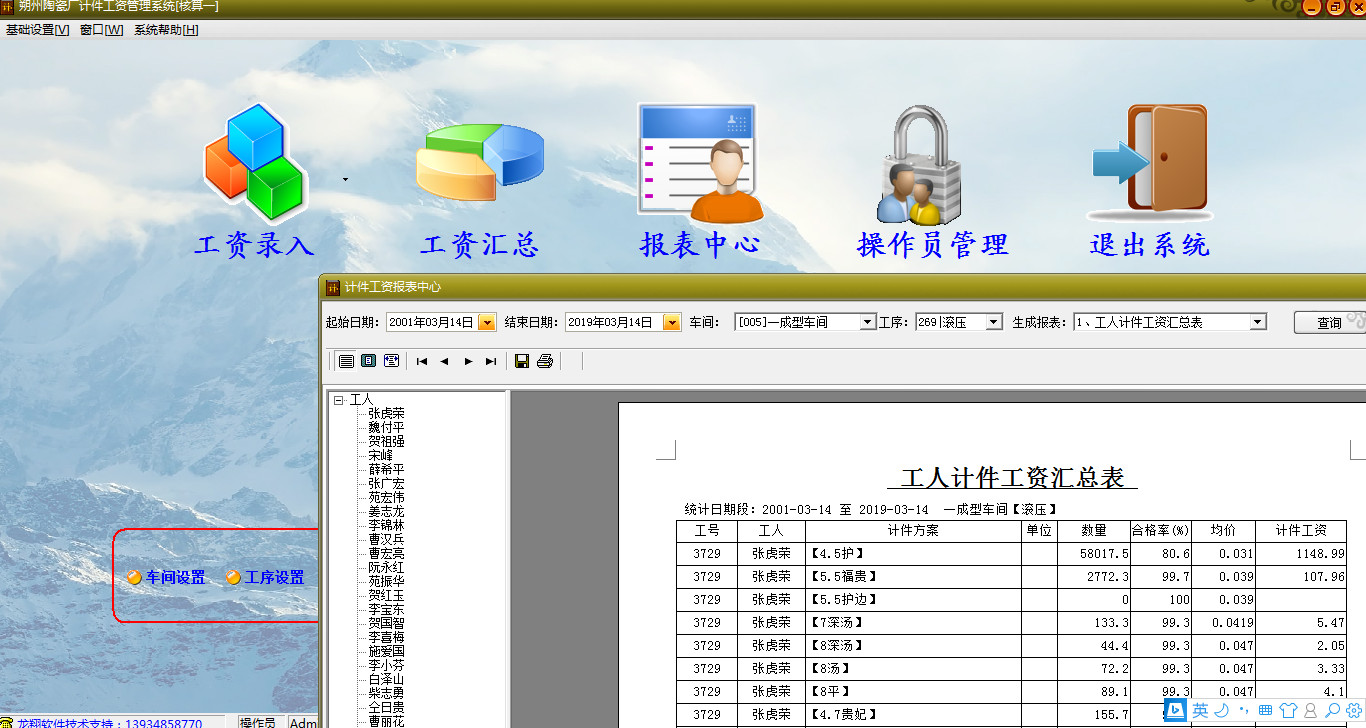Jump to the last report page
Screen dimensions: 1366x728
pyautogui.click(x=490, y=361)
